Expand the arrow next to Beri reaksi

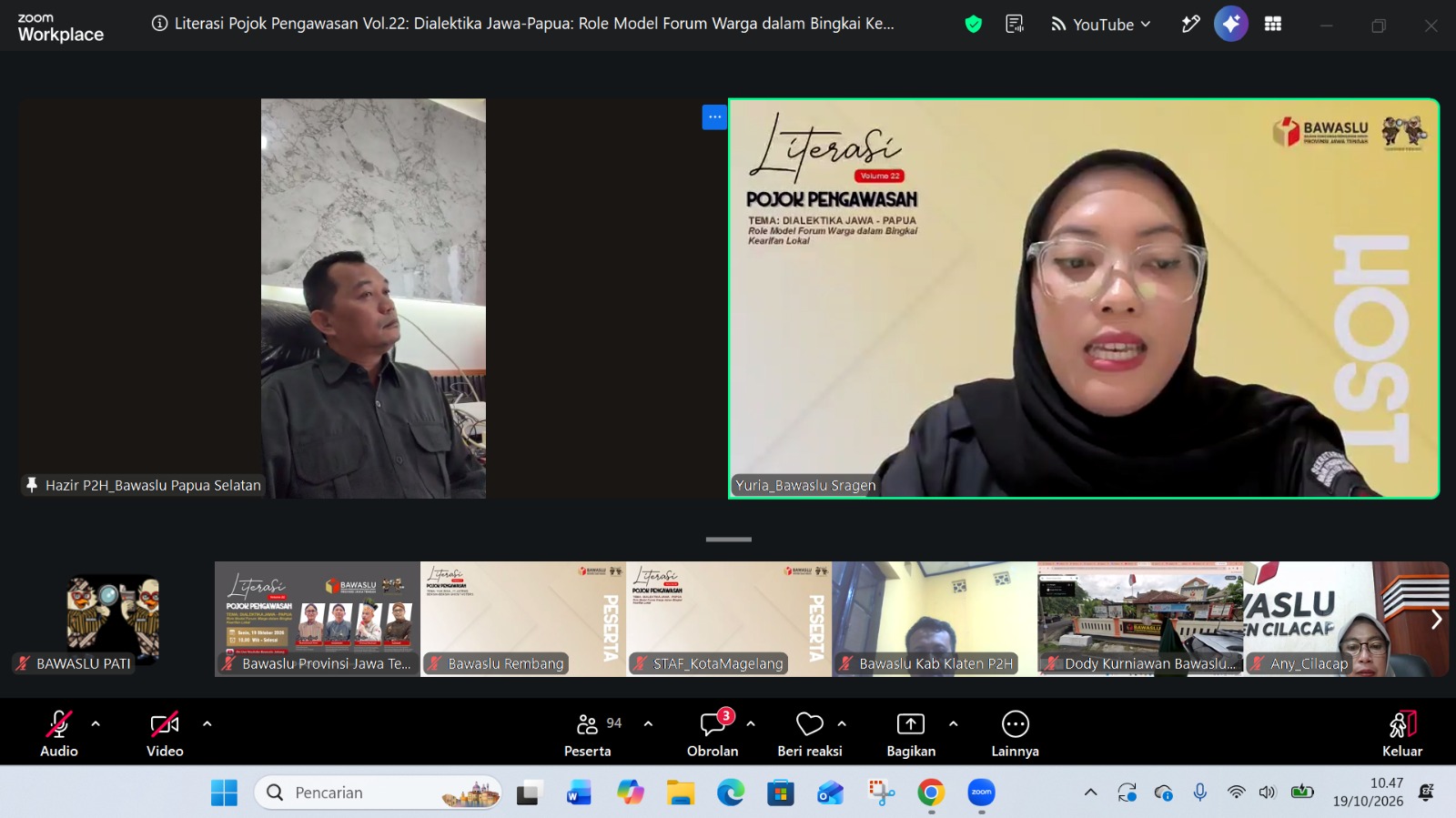point(842,724)
